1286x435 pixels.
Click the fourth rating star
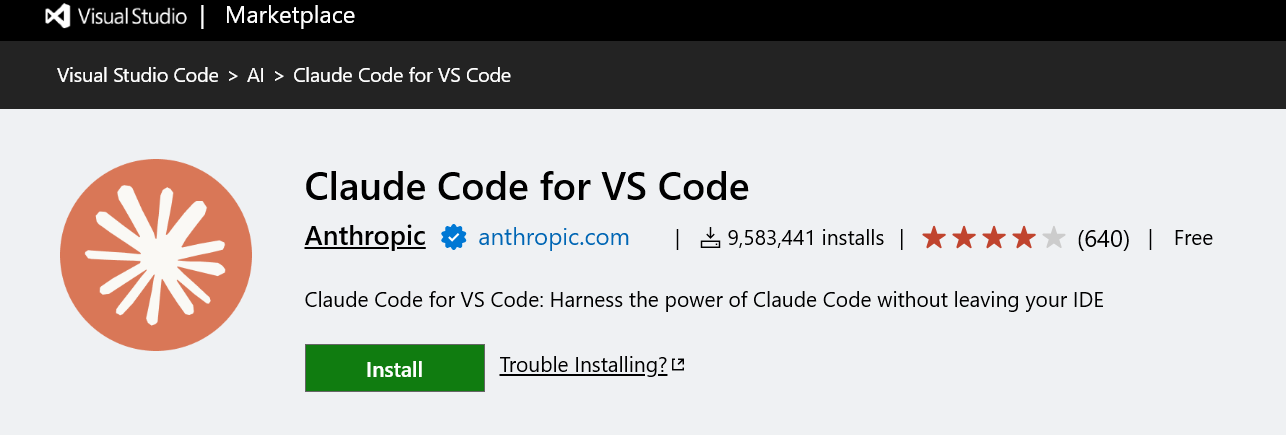(x=1024, y=238)
